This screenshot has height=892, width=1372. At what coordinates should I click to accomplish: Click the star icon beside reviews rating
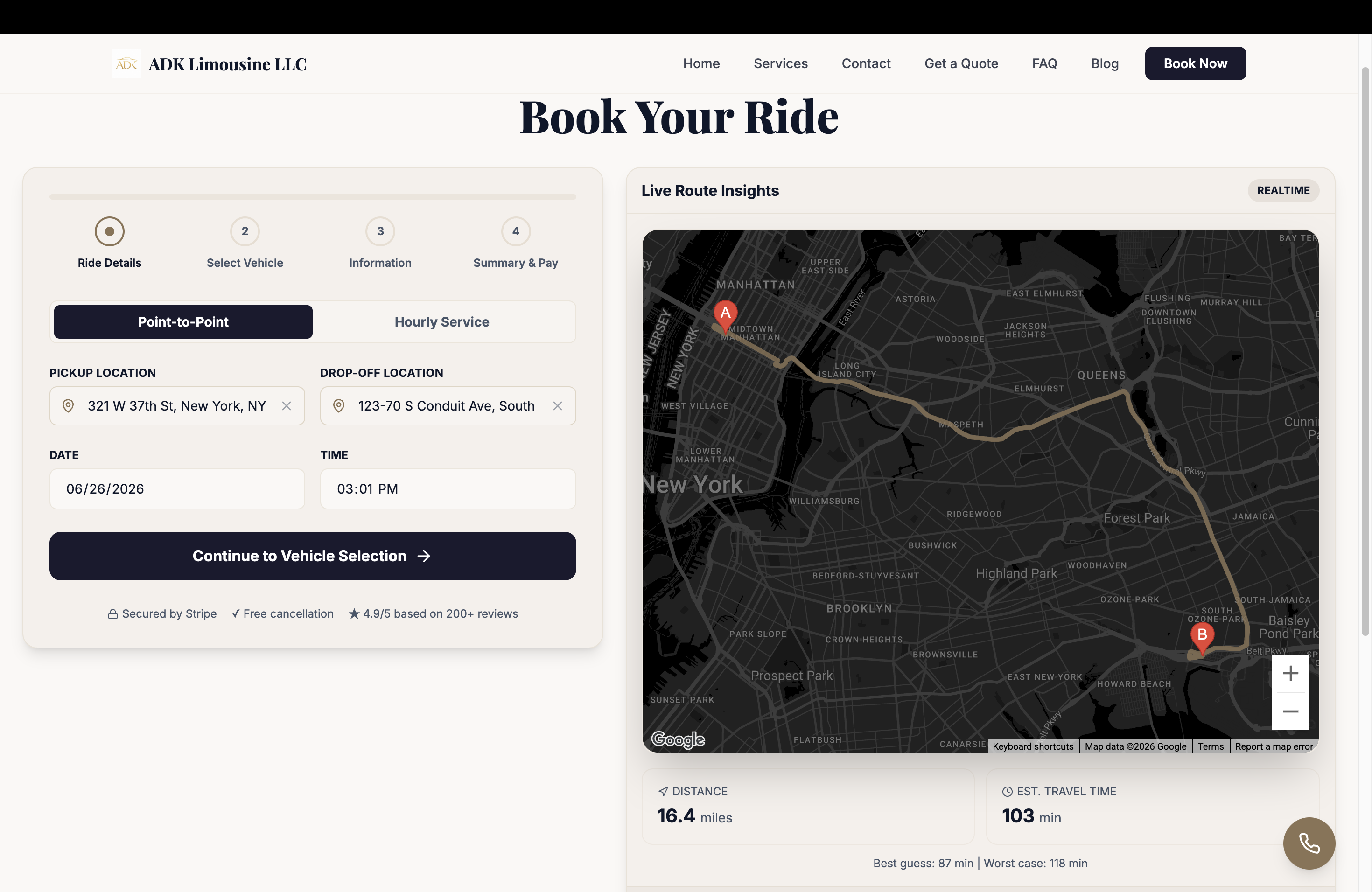coord(354,613)
